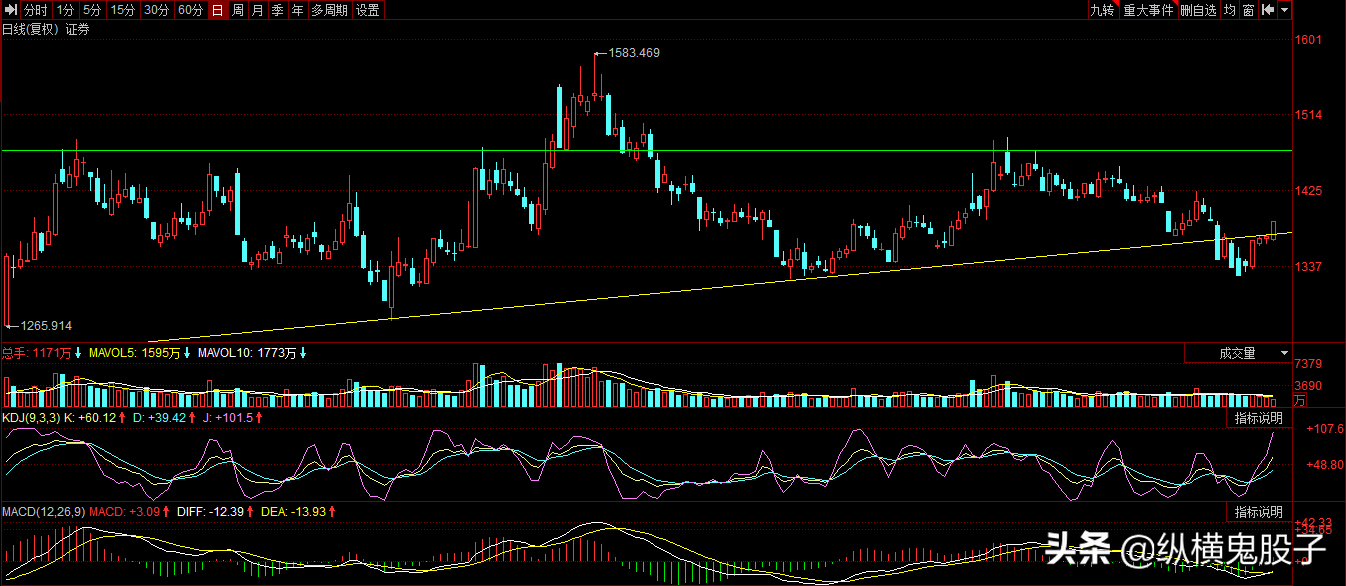The image size is (1346, 586).
Task: Open 设置 settings
Action: (x=367, y=10)
